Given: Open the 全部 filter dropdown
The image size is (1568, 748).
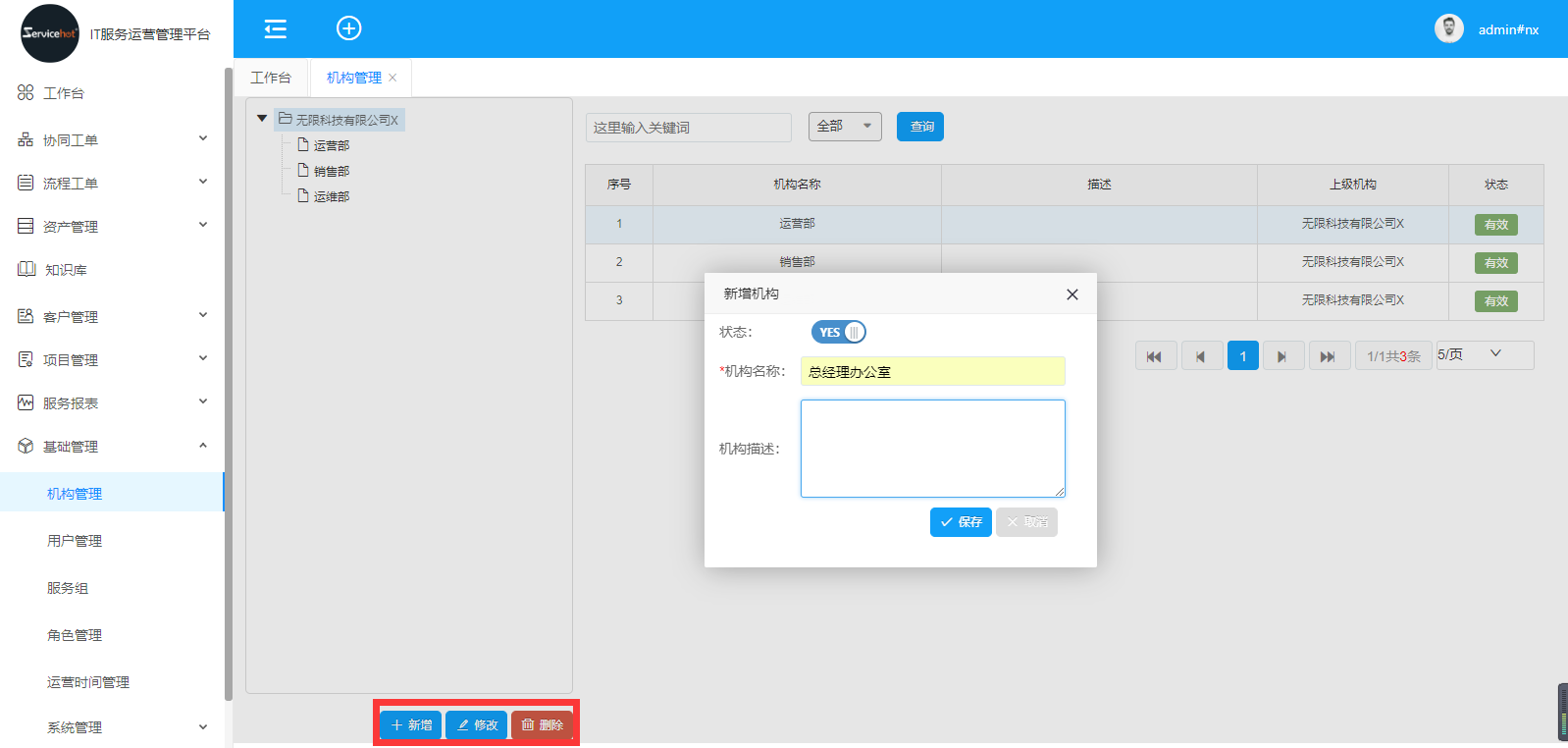Looking at the screenshot, I should tap(844, 127).
